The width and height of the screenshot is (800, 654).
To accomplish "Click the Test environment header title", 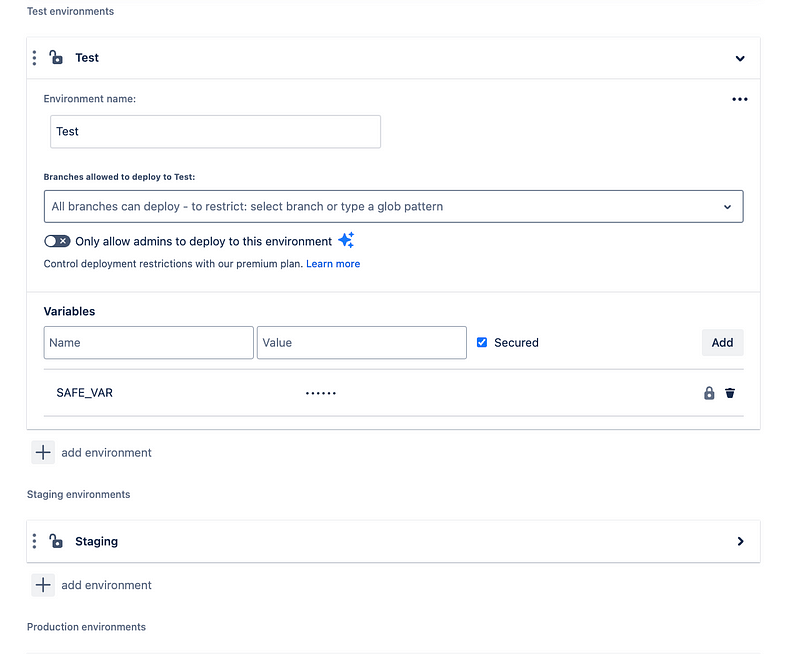I will [87, 58].
